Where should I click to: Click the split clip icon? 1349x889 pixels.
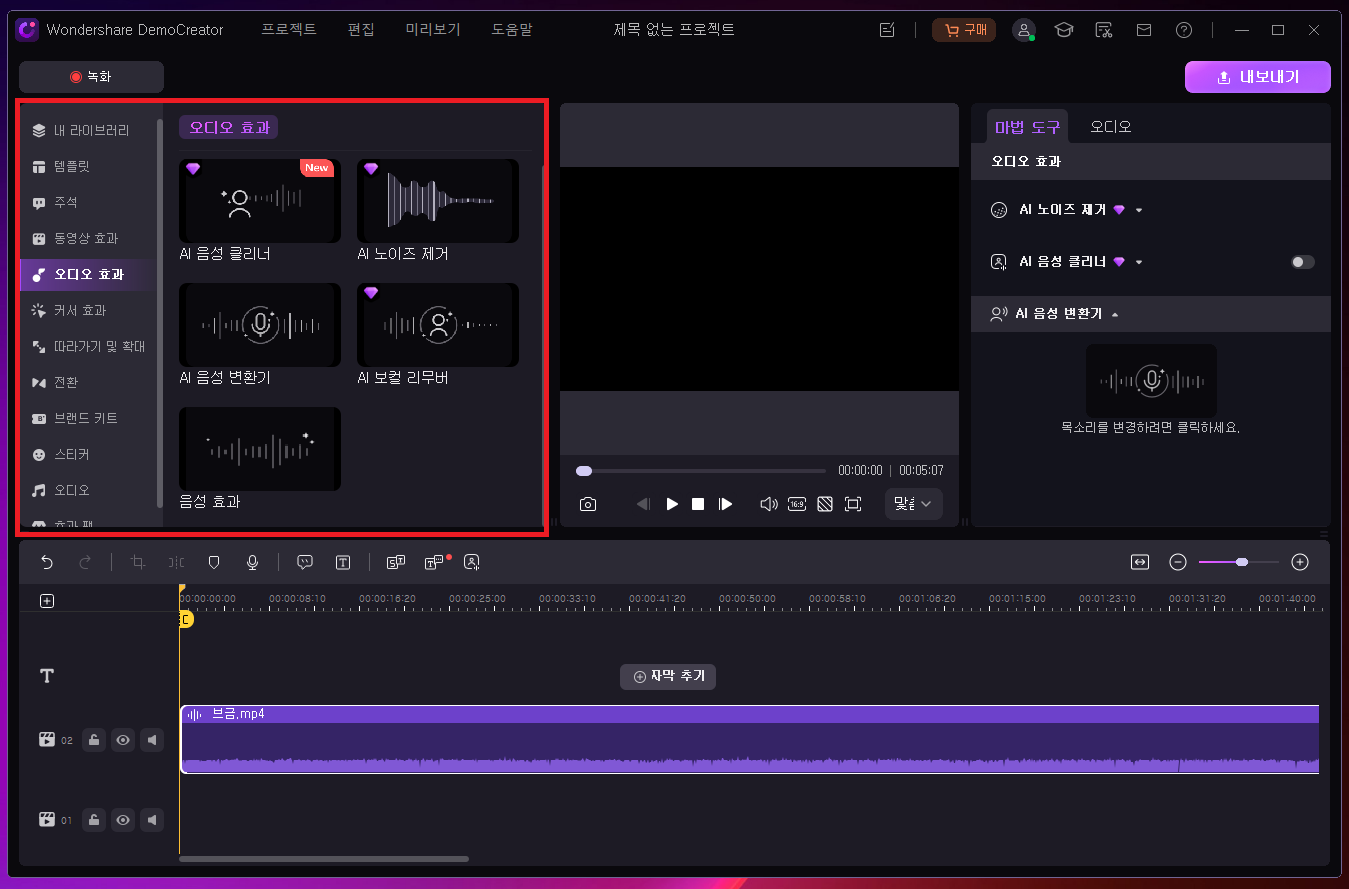click(x=176, y=562)
